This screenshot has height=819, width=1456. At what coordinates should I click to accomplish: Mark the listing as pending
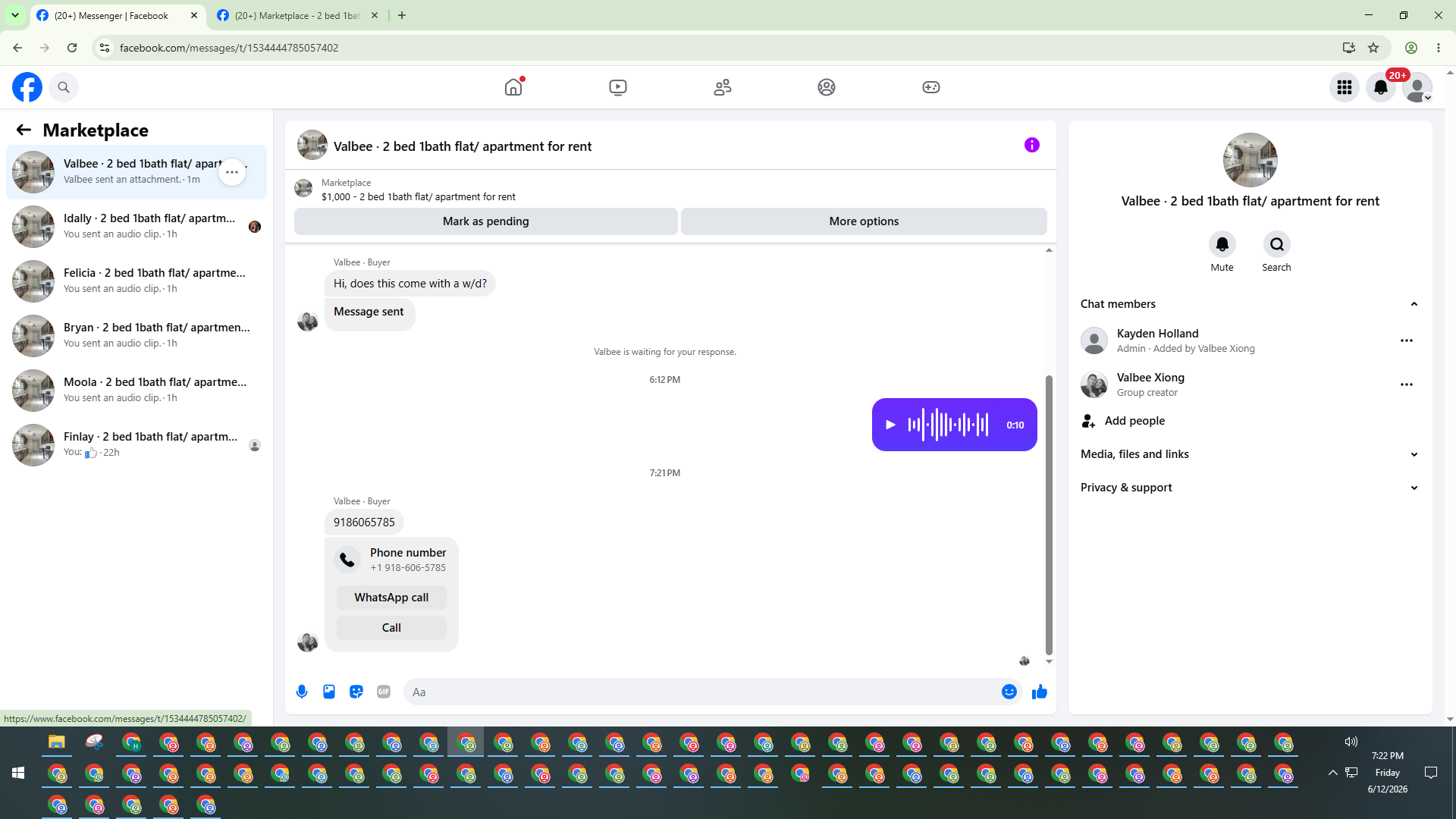click(x=486, y=221)
